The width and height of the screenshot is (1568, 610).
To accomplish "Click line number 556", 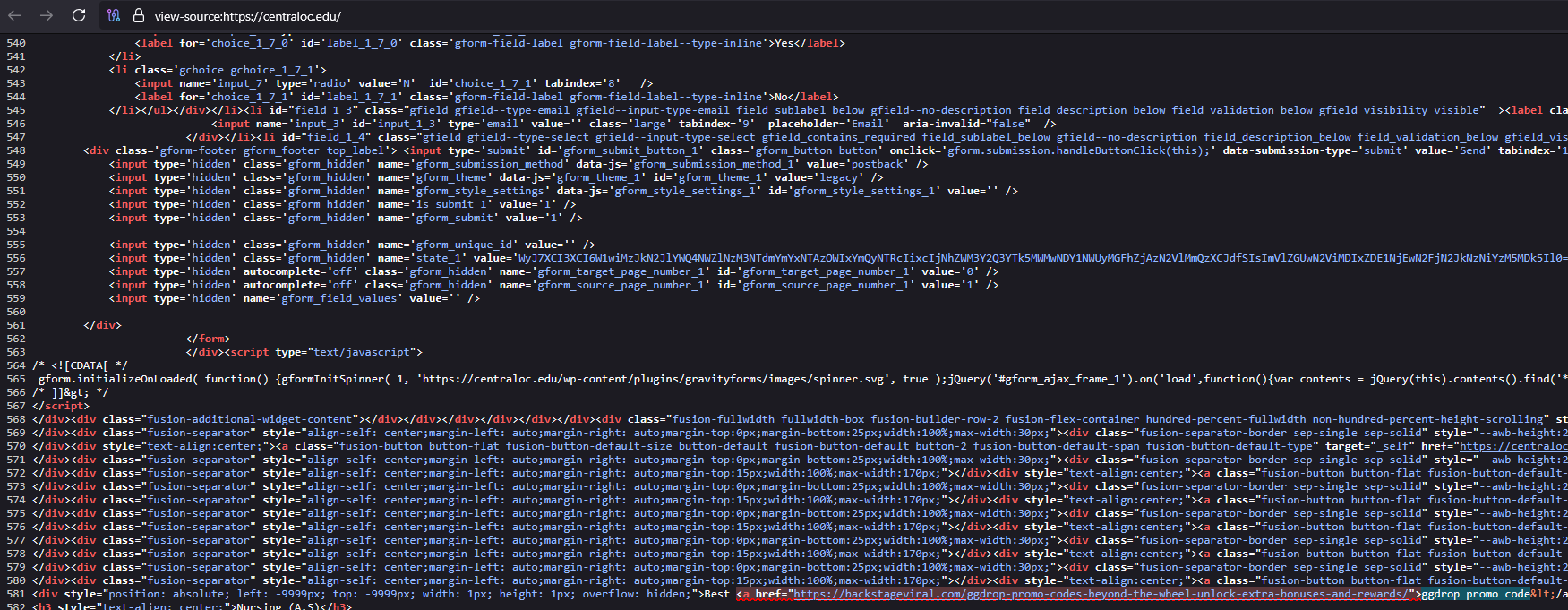I will click(16, 258).
